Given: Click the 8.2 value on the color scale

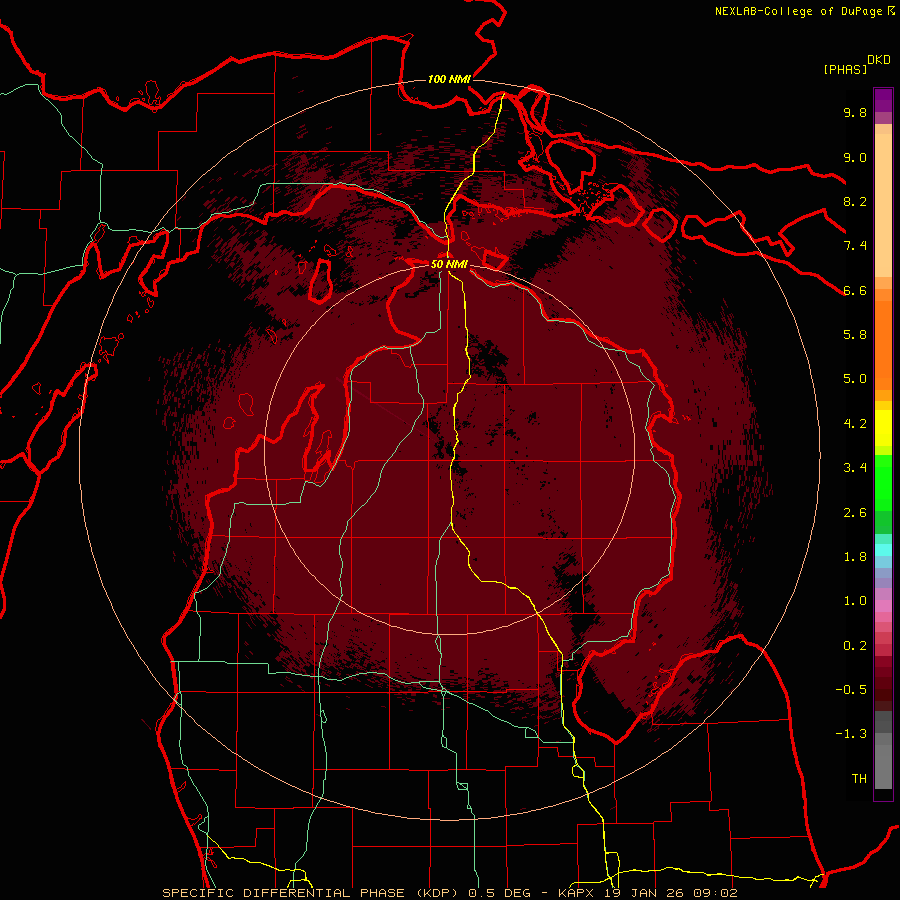Looking at the screenshot, I should point(855,201).
